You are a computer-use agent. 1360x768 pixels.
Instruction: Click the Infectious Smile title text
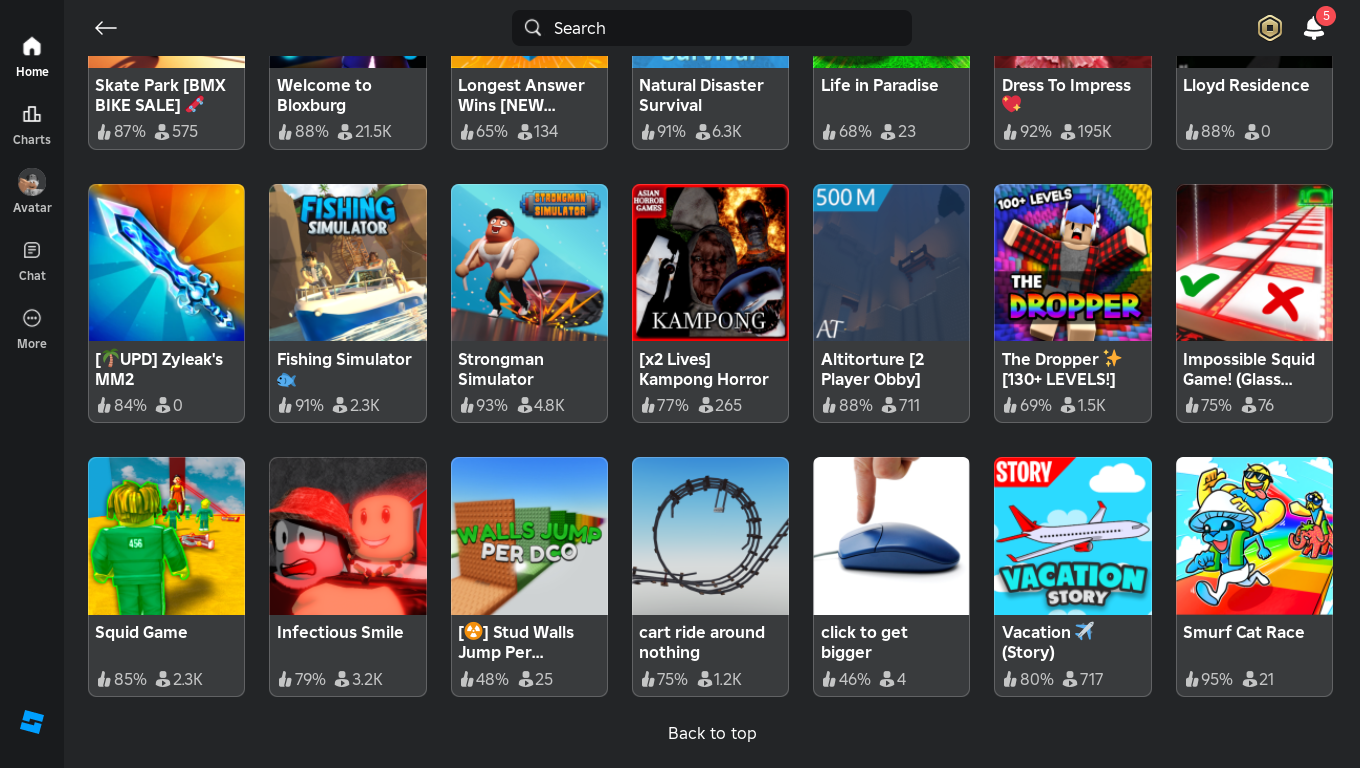[340, 632]
